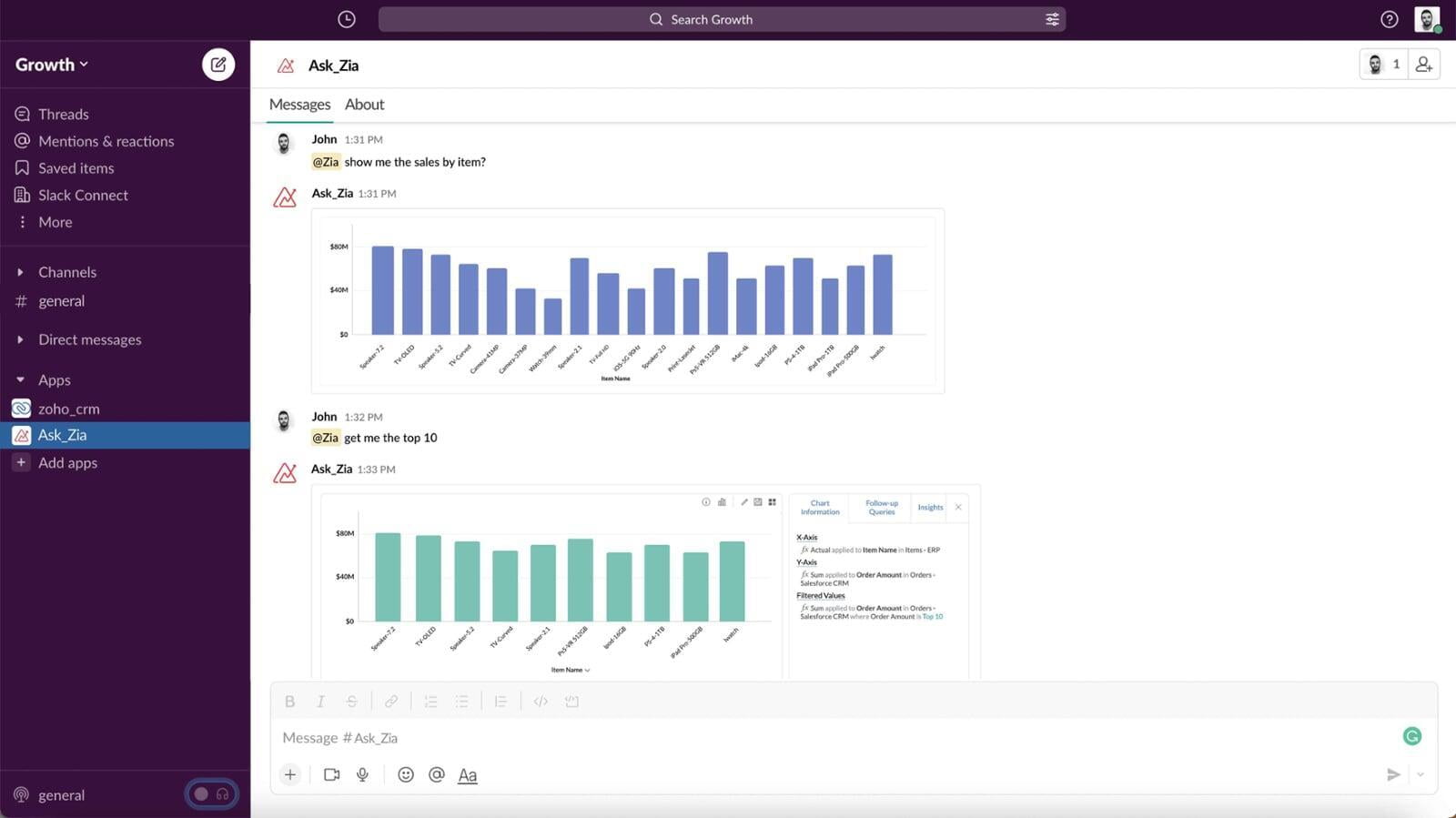View the member count button showing 1
Screen dimensions: 1456x818
point(1384,65)
